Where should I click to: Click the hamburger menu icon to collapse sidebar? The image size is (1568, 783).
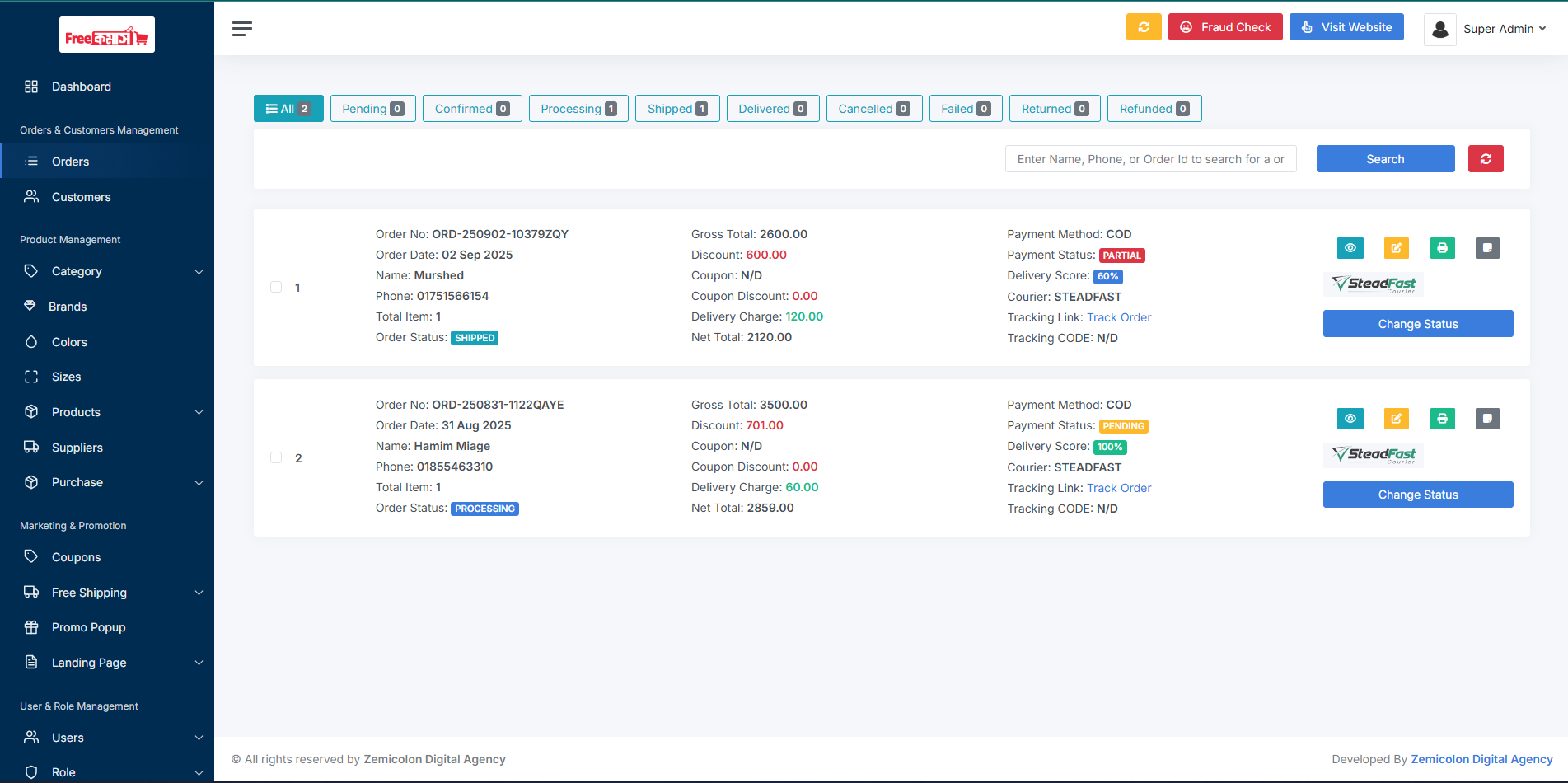tap(241, 29)
